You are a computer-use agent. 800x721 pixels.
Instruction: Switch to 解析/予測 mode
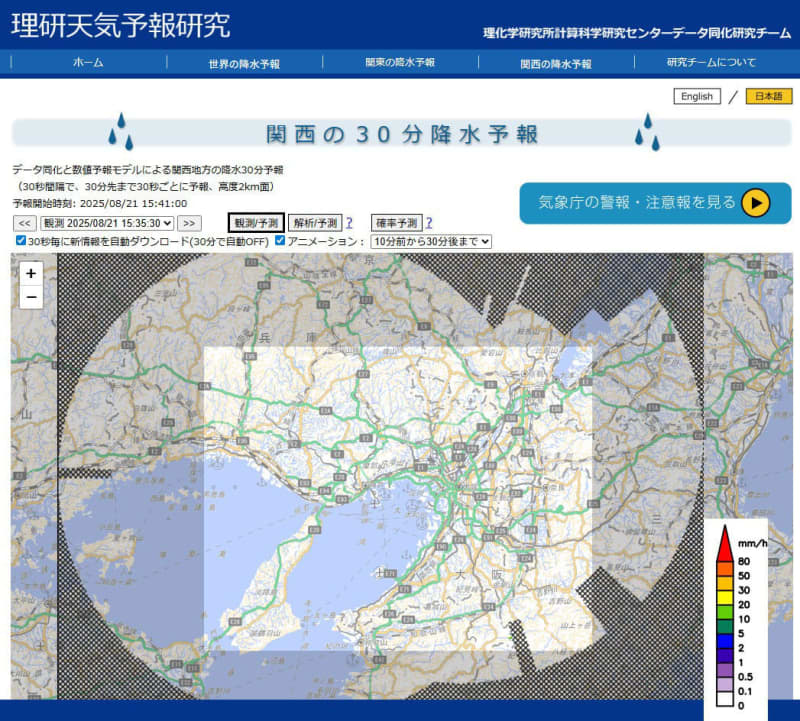[x=315, y=223]
